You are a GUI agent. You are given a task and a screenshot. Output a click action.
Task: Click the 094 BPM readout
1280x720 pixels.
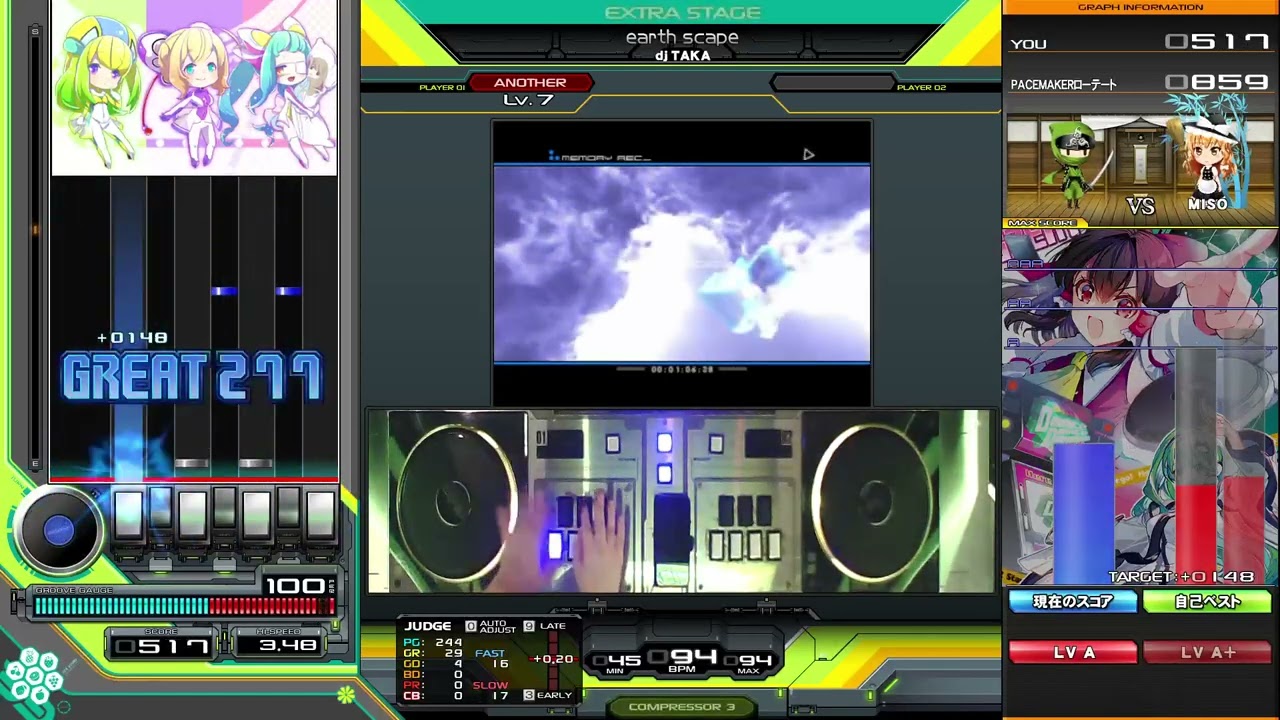[x=682, y=658]
